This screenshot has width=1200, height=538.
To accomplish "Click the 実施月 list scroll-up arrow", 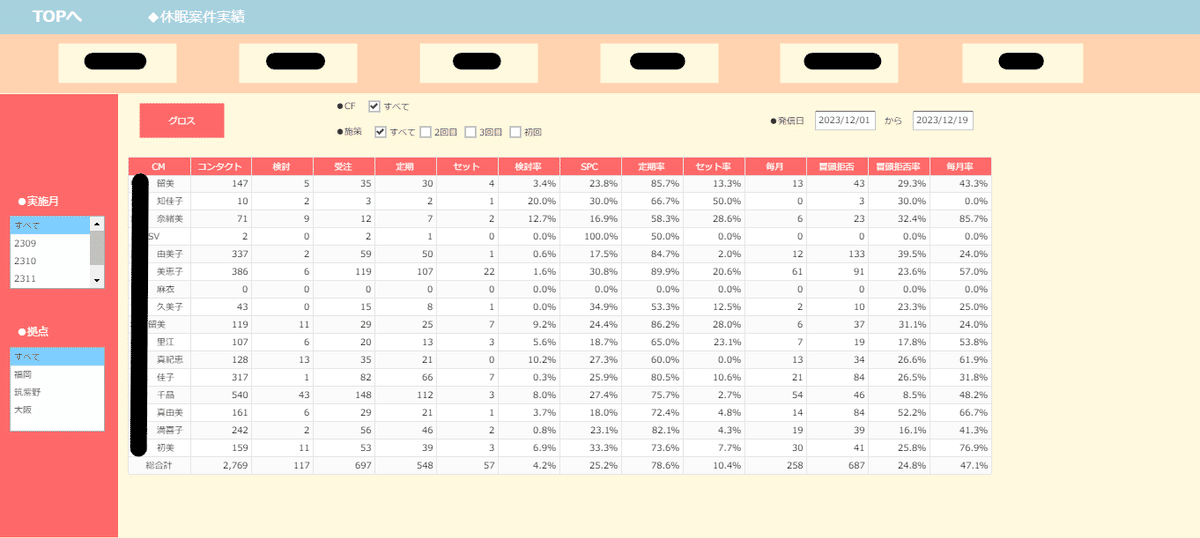I will (x=97, y=222).
